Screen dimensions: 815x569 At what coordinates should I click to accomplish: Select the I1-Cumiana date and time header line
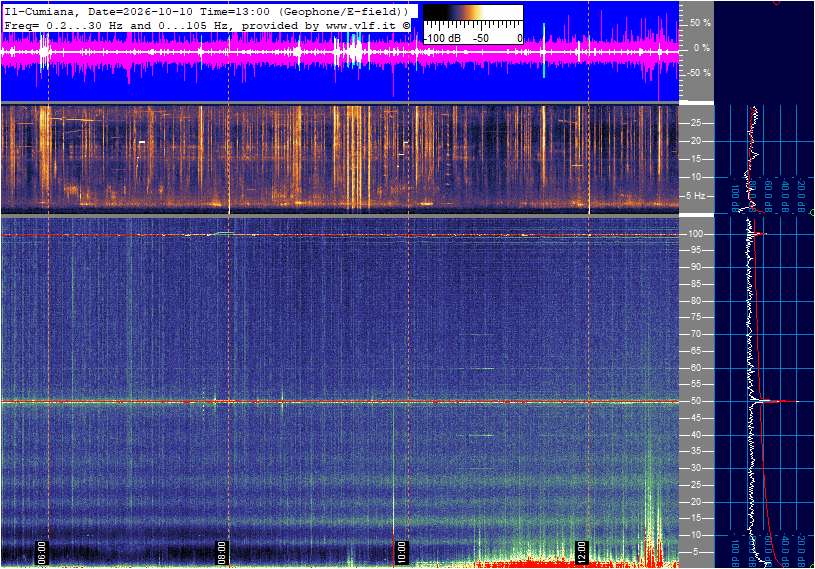point(205,11)
